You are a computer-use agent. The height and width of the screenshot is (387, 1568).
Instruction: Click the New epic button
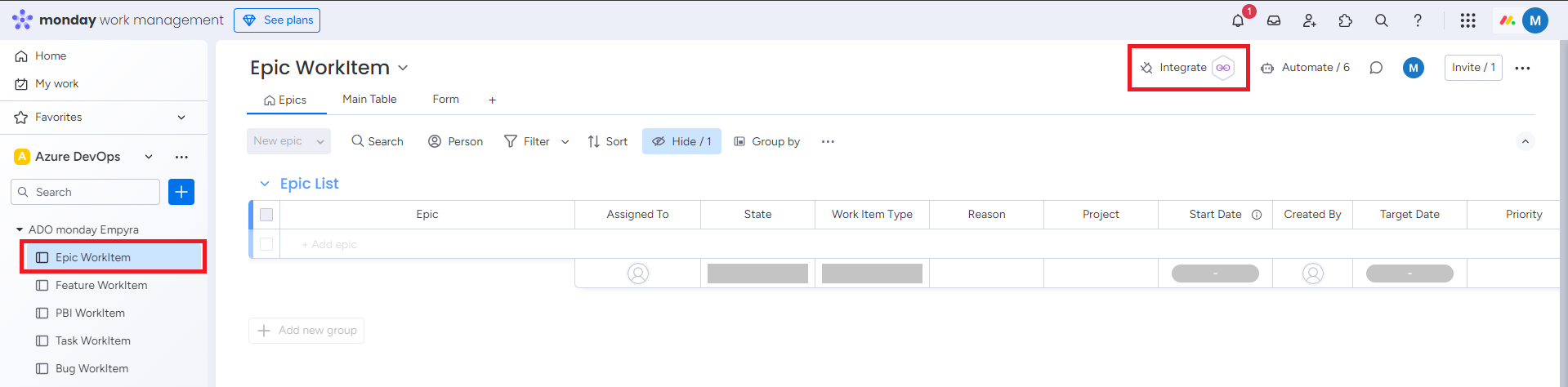click(278, 141)
